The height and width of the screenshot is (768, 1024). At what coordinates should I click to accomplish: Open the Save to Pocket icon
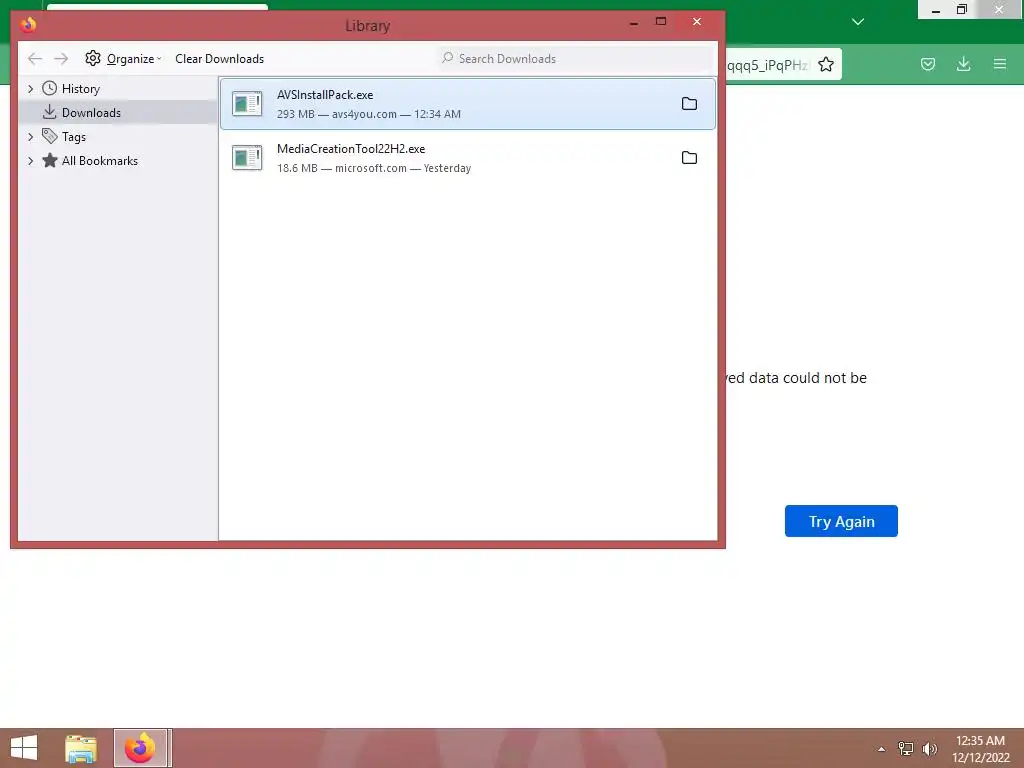click(928, 64)
